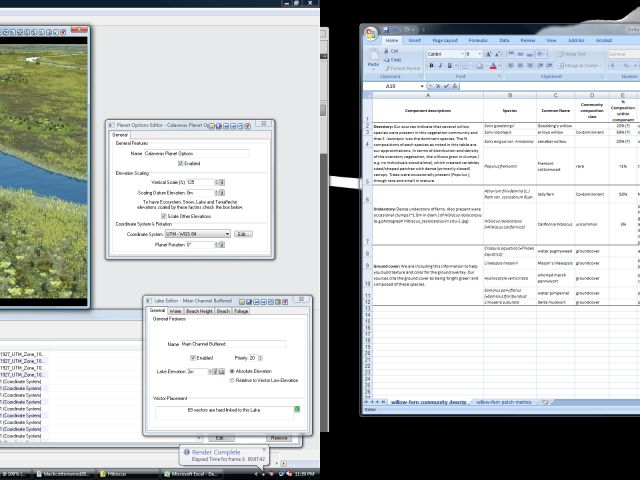Screen dimensions: 640x480
Task: Click the taskbar clock showing 11:59 PM
Action: pyautogui.click(x=304, y=474)
